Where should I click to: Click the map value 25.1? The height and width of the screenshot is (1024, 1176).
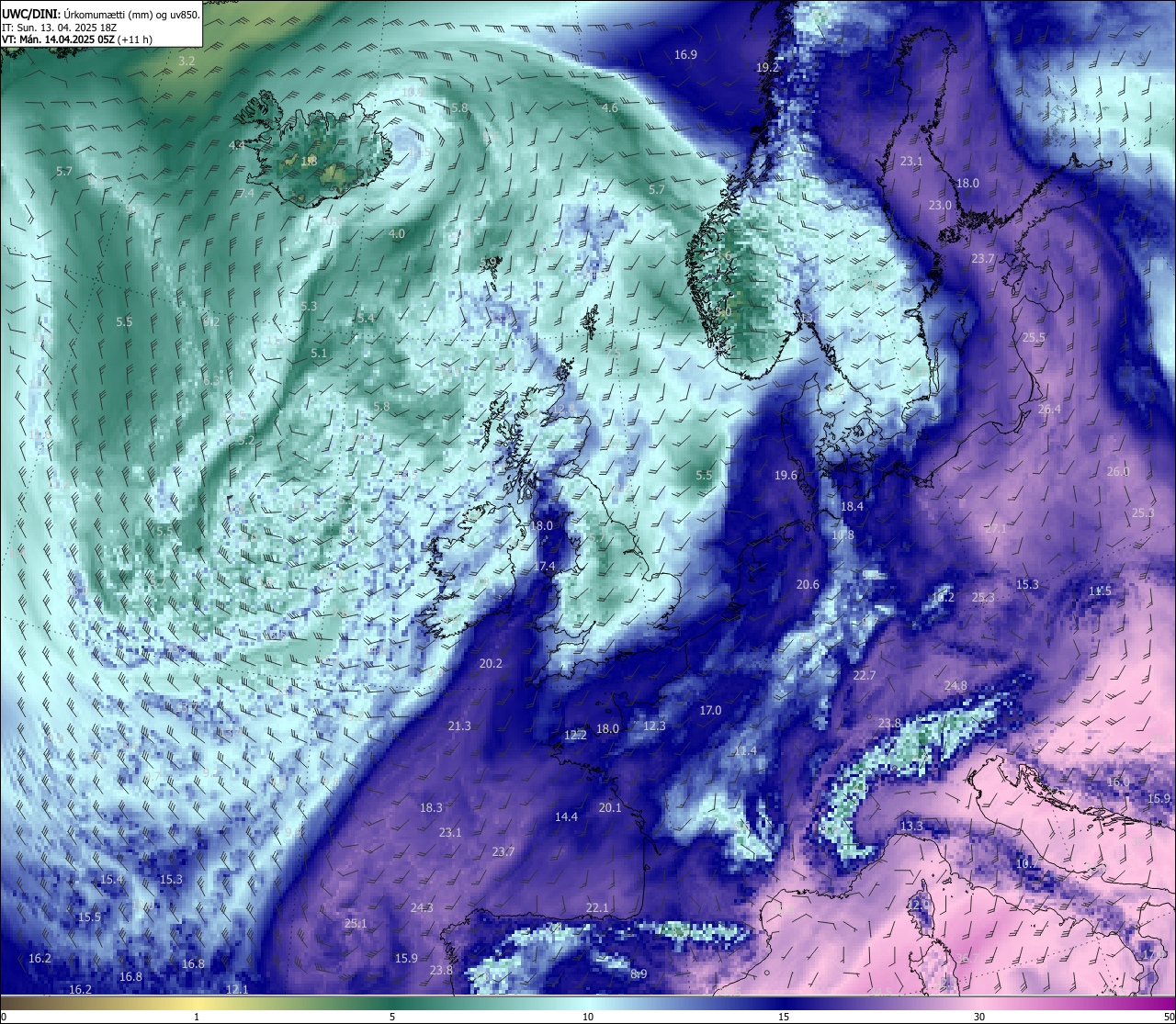(356, 924)
